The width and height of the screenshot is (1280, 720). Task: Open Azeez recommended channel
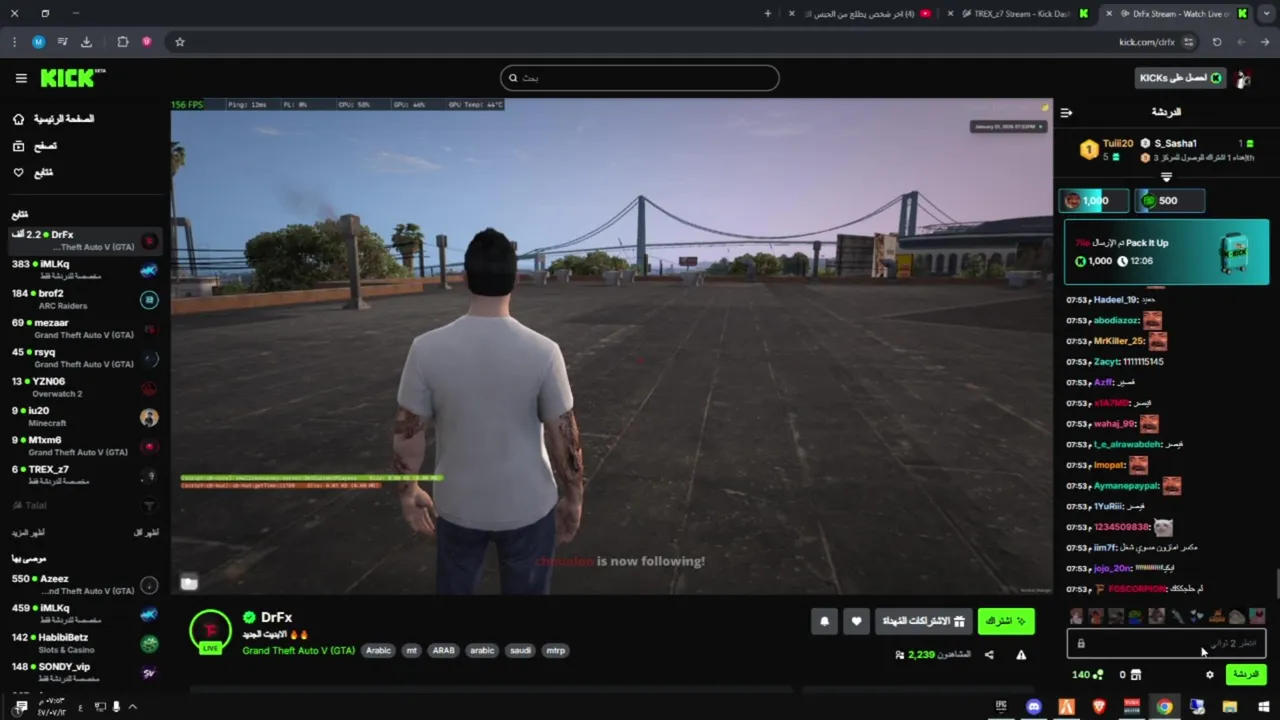coord(84,584)
